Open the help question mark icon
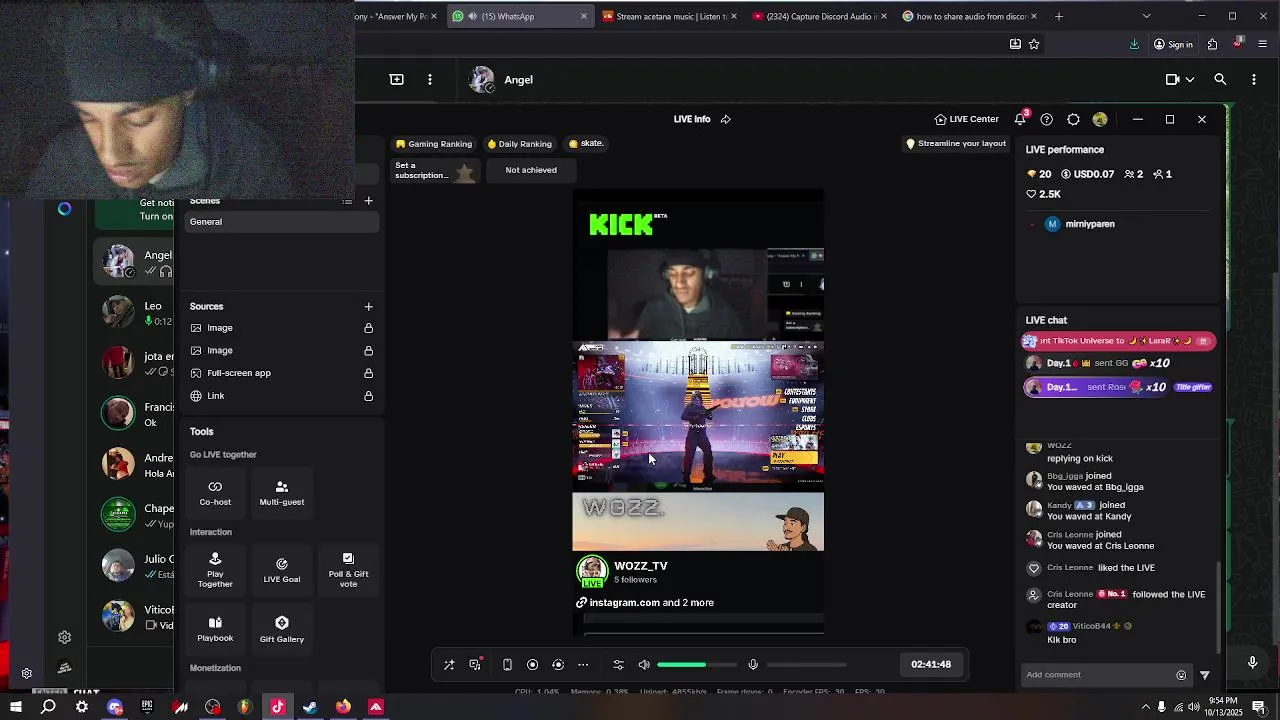Screen dimensions: 1280x720 1046,119
